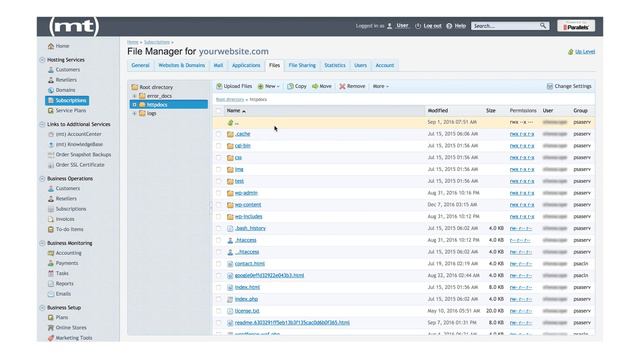Expand the httpdocs tree node
Screen dimensions: 640x360
click(x=134, y=105)
